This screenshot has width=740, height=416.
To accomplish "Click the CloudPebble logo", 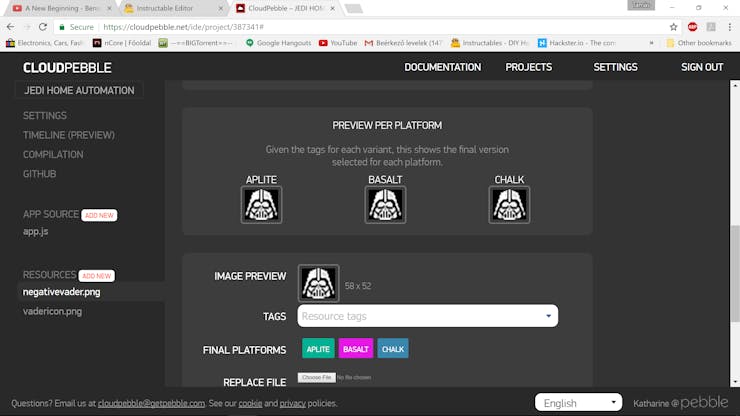I will coord(67,68).
